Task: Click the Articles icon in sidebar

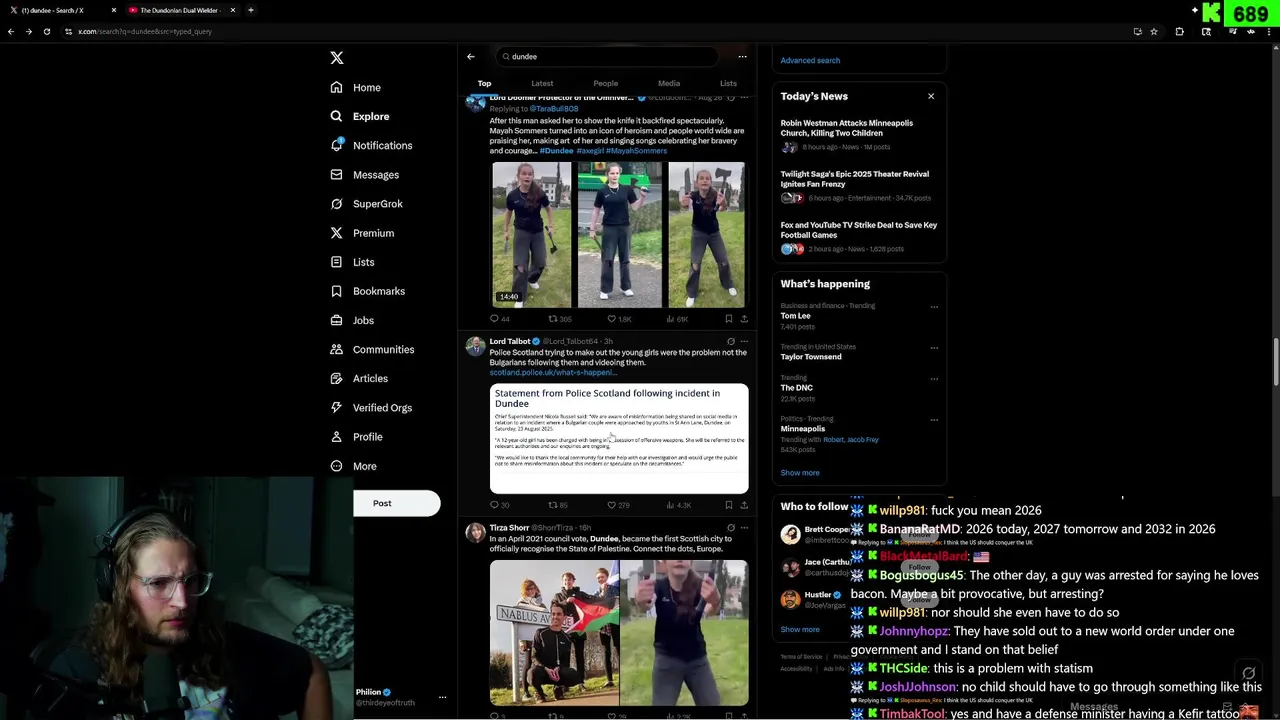Action: (x=337, y=378)
